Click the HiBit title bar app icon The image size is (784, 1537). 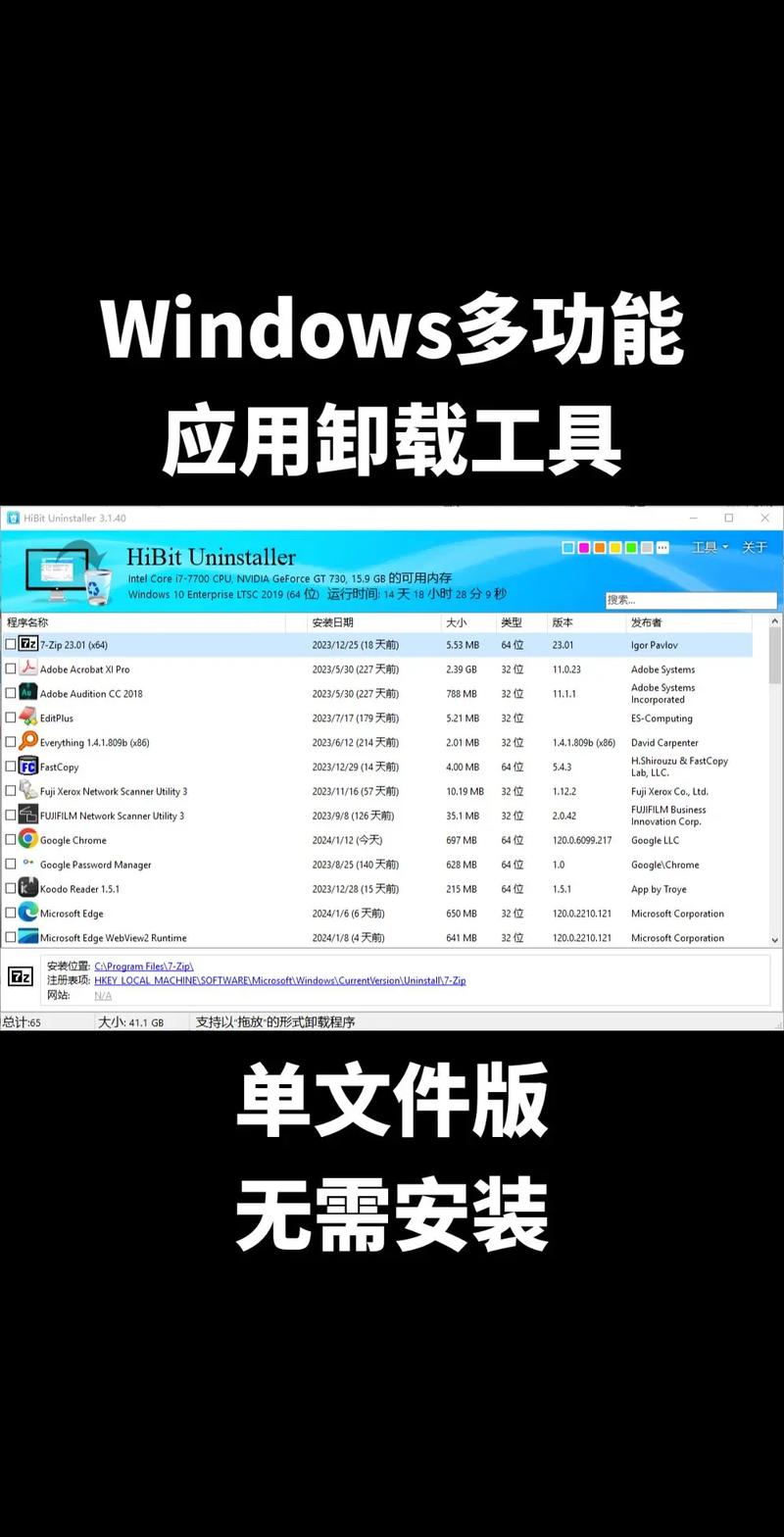[x=13, y=518]
